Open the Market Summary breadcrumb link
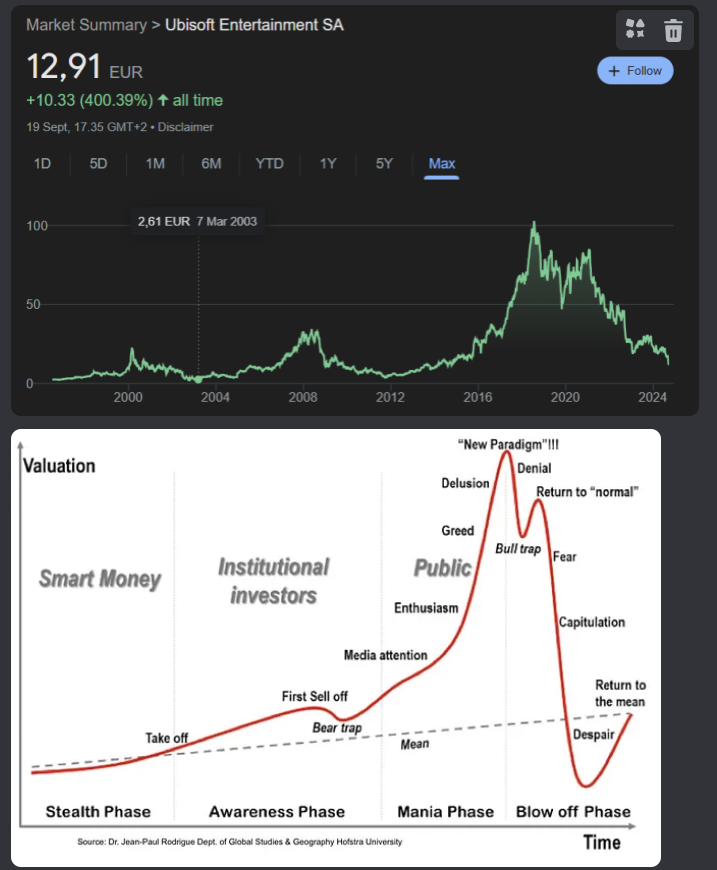Screen dimensions: 717x870 tap(86, 25)
